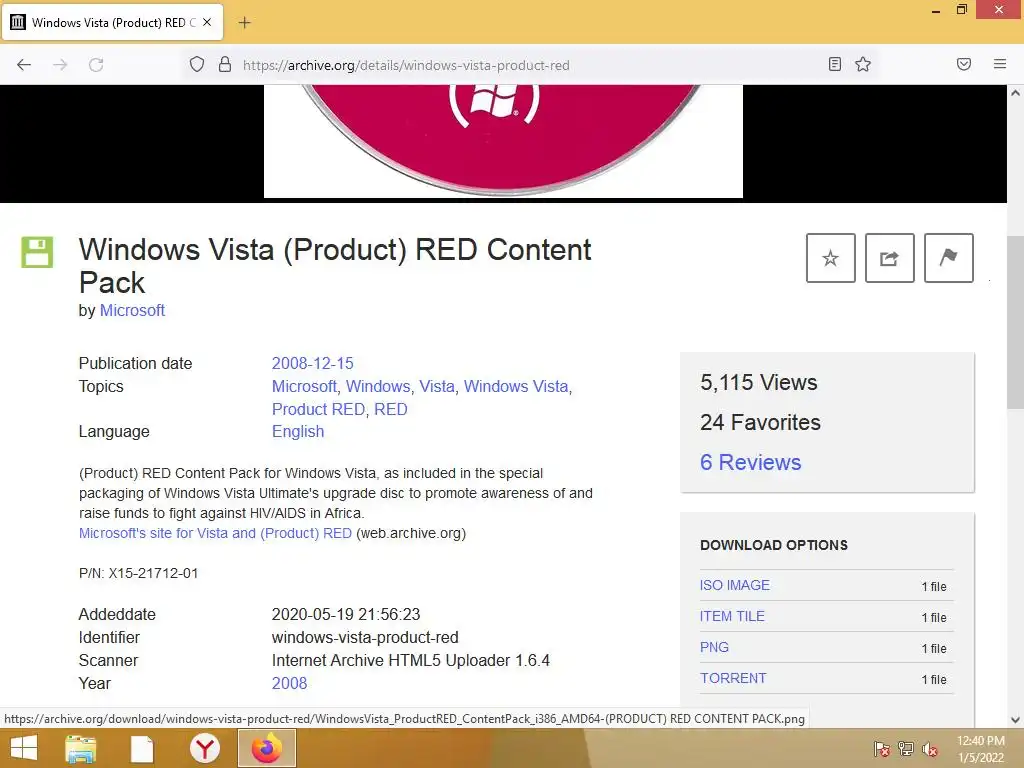This screenshot has width=1024, height=768.
Task: Open a new browser tab
Action: click(244, 23)
